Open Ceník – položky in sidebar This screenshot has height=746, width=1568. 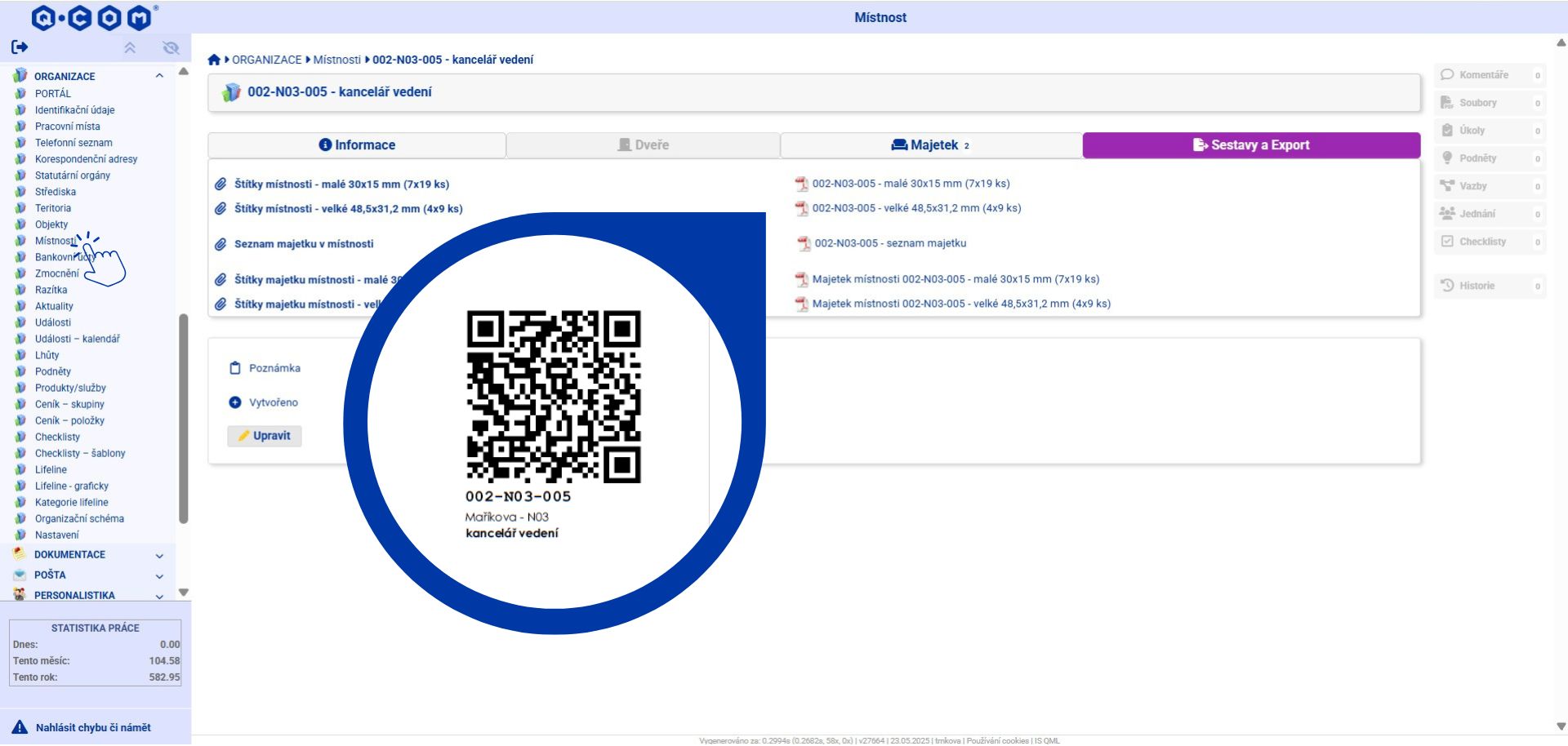pyautogui.click(x=69, y=420)
